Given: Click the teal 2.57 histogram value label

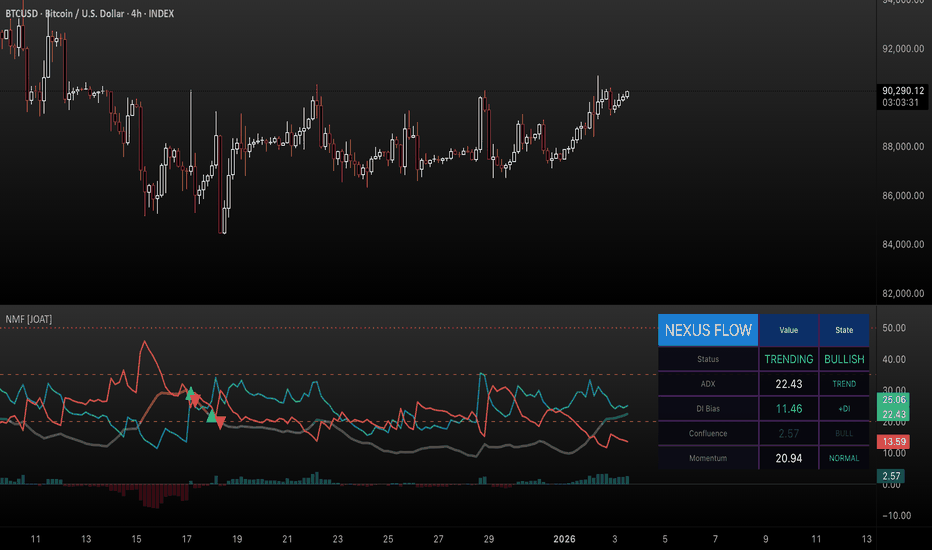Looking at the screenshot, I should 891,476.
